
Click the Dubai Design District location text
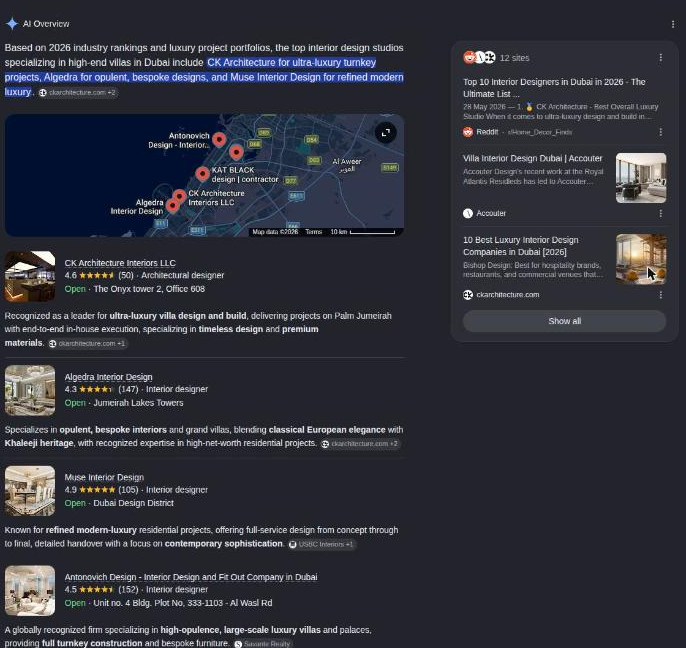coord(133,503)
